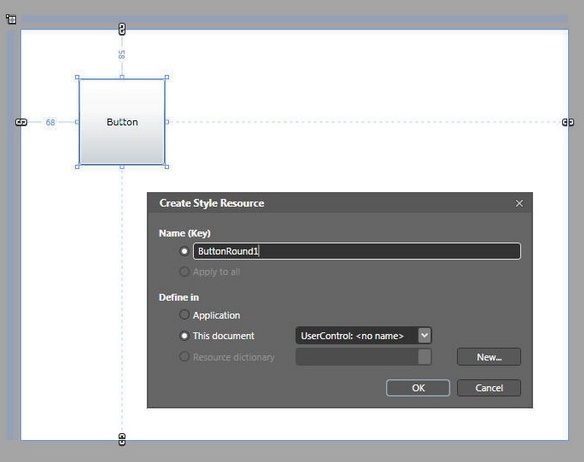This screenshot has width=584, height=462.
Task: Click the artboard corner layout icon
Action: 11,19
